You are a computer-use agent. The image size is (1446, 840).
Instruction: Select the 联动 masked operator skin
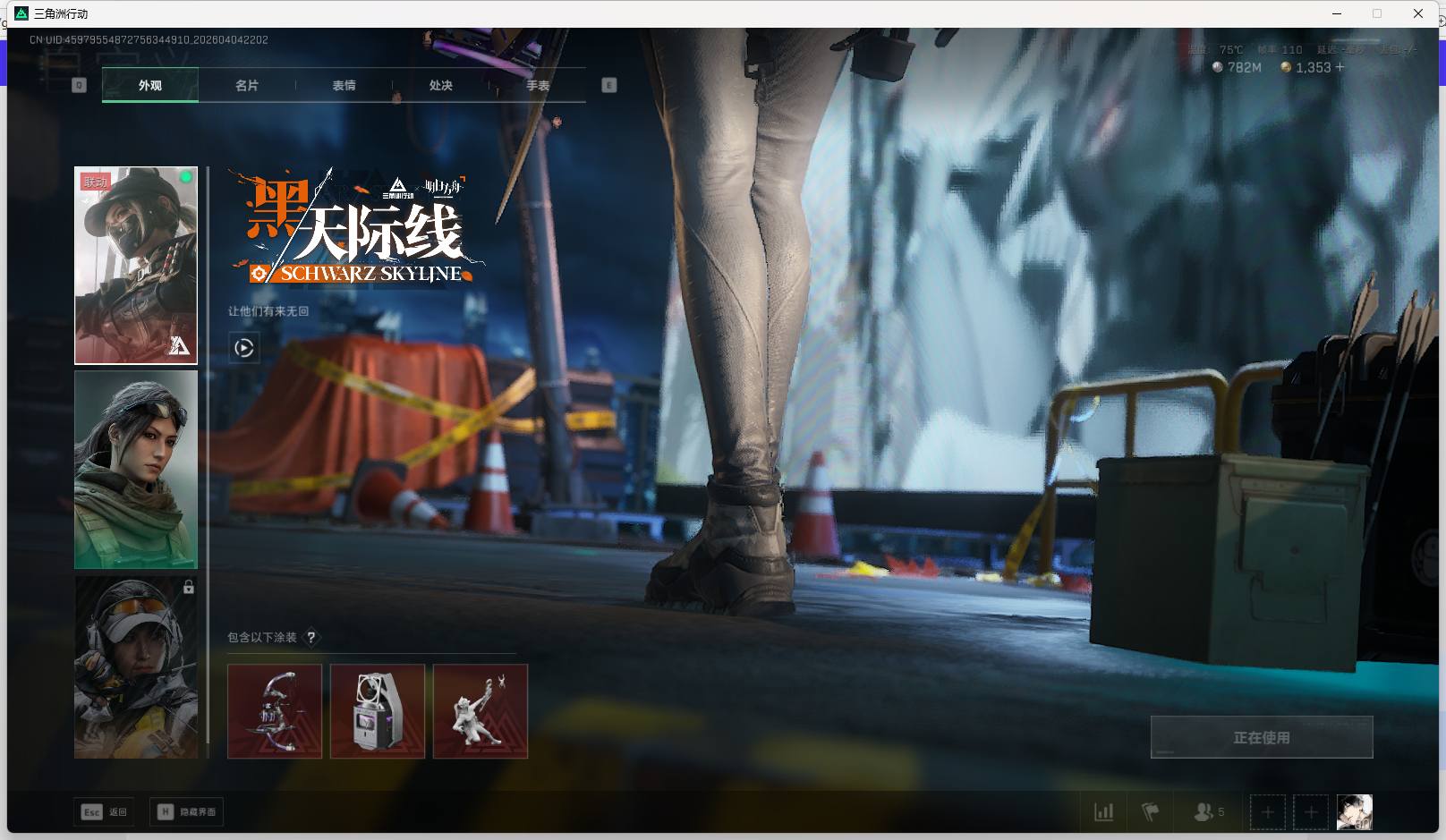pyautogui.click(x=136, y=266)
